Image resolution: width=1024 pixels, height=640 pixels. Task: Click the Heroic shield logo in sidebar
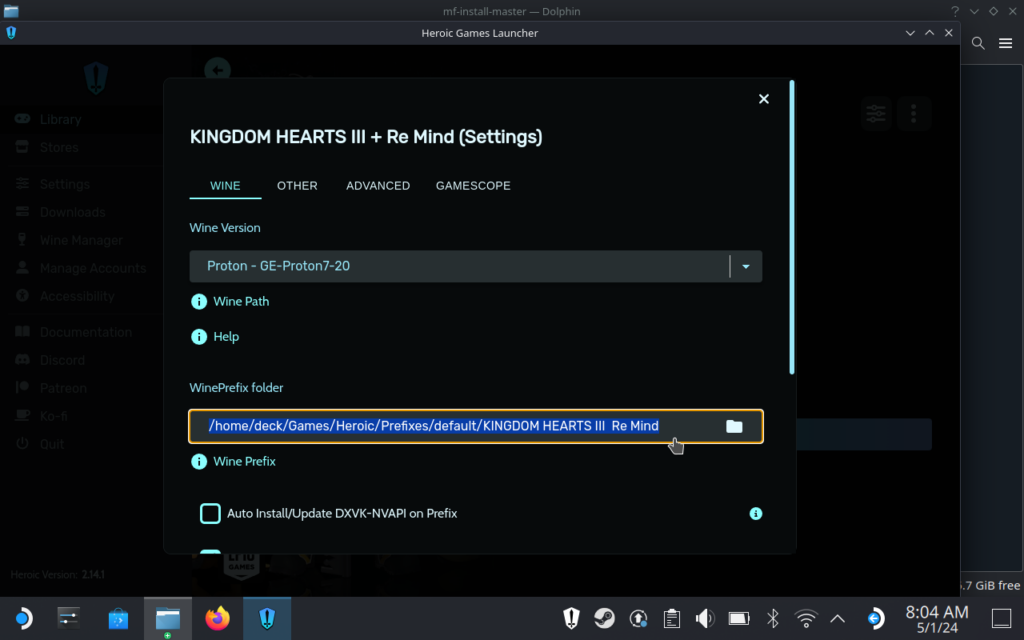96,78
